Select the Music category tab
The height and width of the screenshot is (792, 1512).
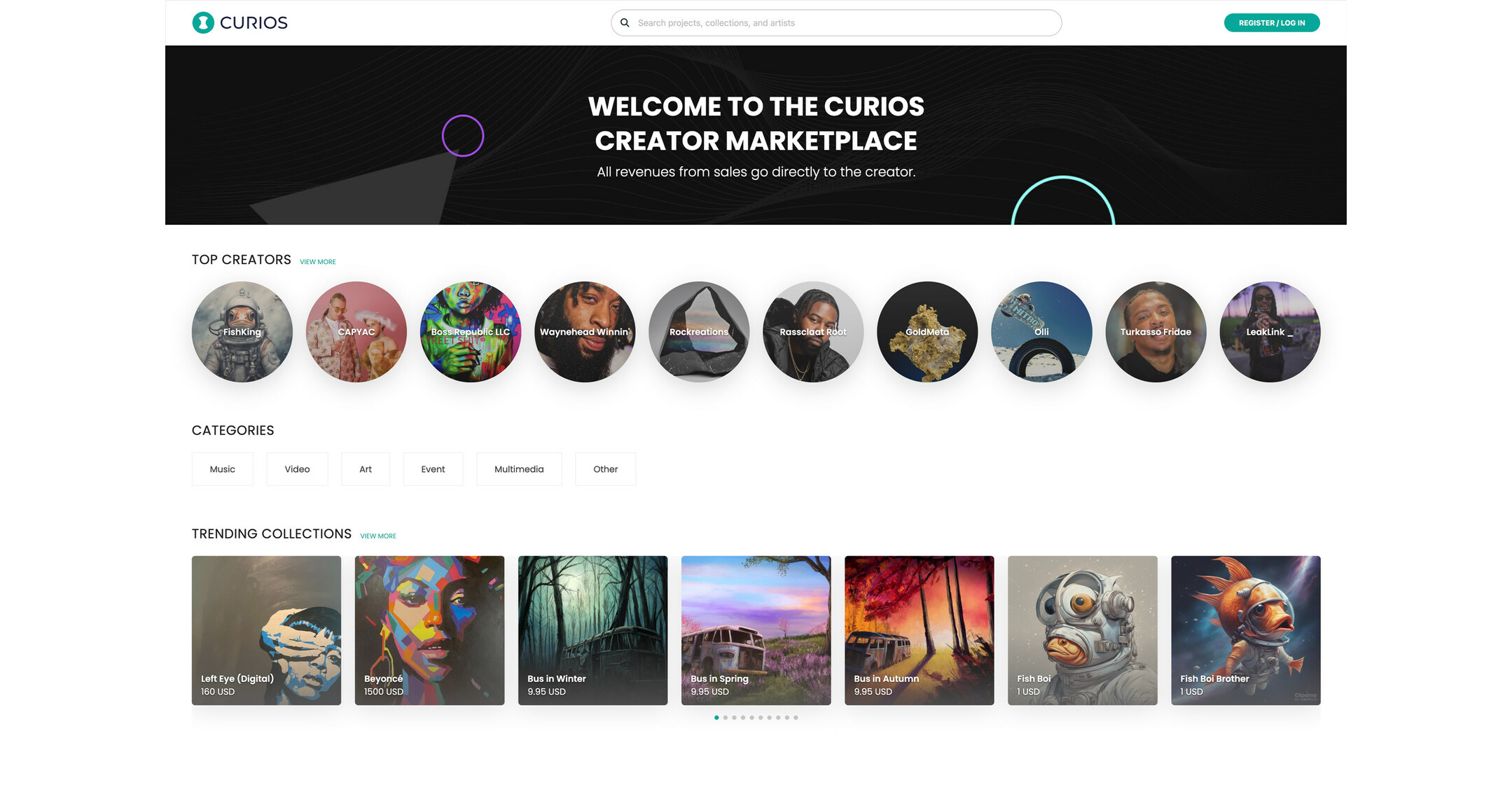pyautogui.click(x=222, y=469)
